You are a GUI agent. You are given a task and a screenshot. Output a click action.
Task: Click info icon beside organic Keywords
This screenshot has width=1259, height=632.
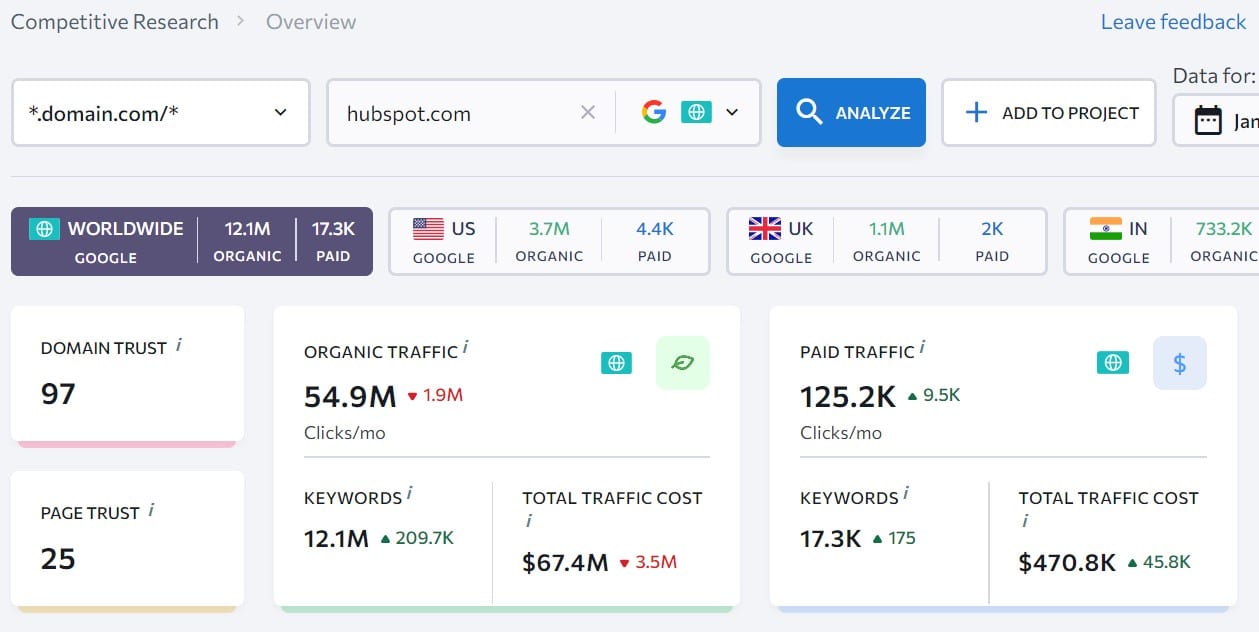point(410,493)
